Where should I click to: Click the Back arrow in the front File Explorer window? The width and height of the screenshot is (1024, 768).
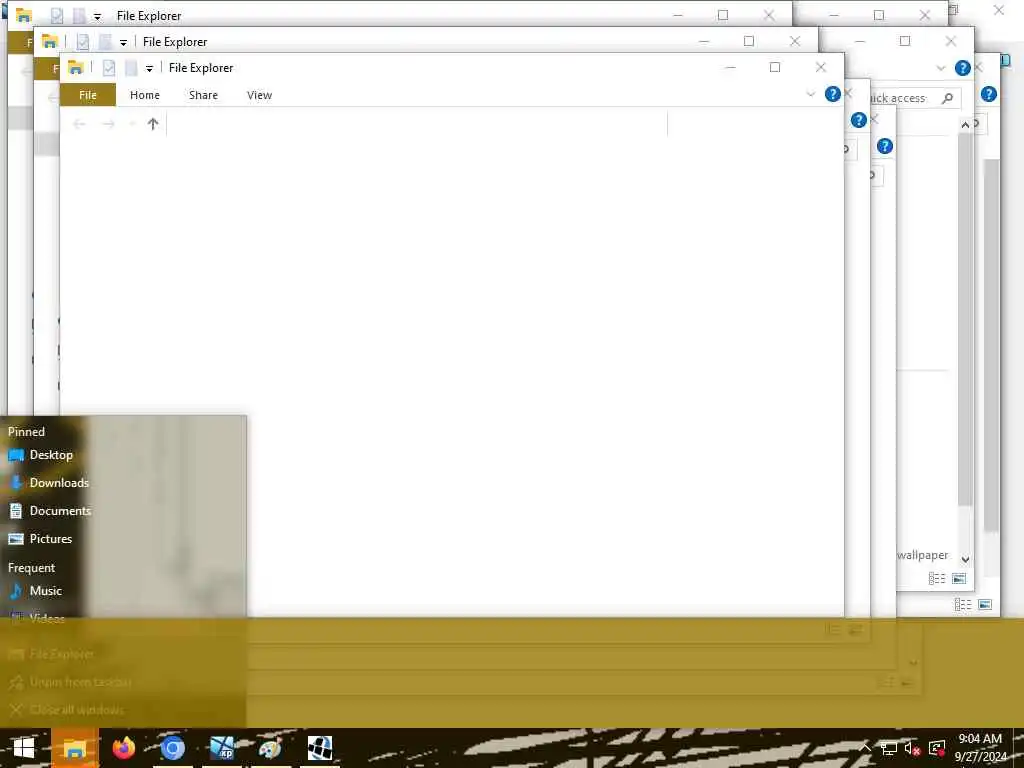[79, 123]
